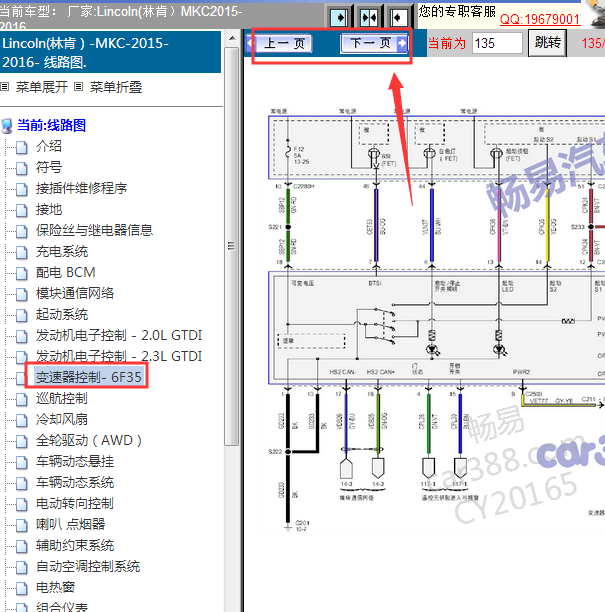The height and width of the screenshot is (612, 605).
Task: Click page icon beside 充电系统
Action: 22,253
